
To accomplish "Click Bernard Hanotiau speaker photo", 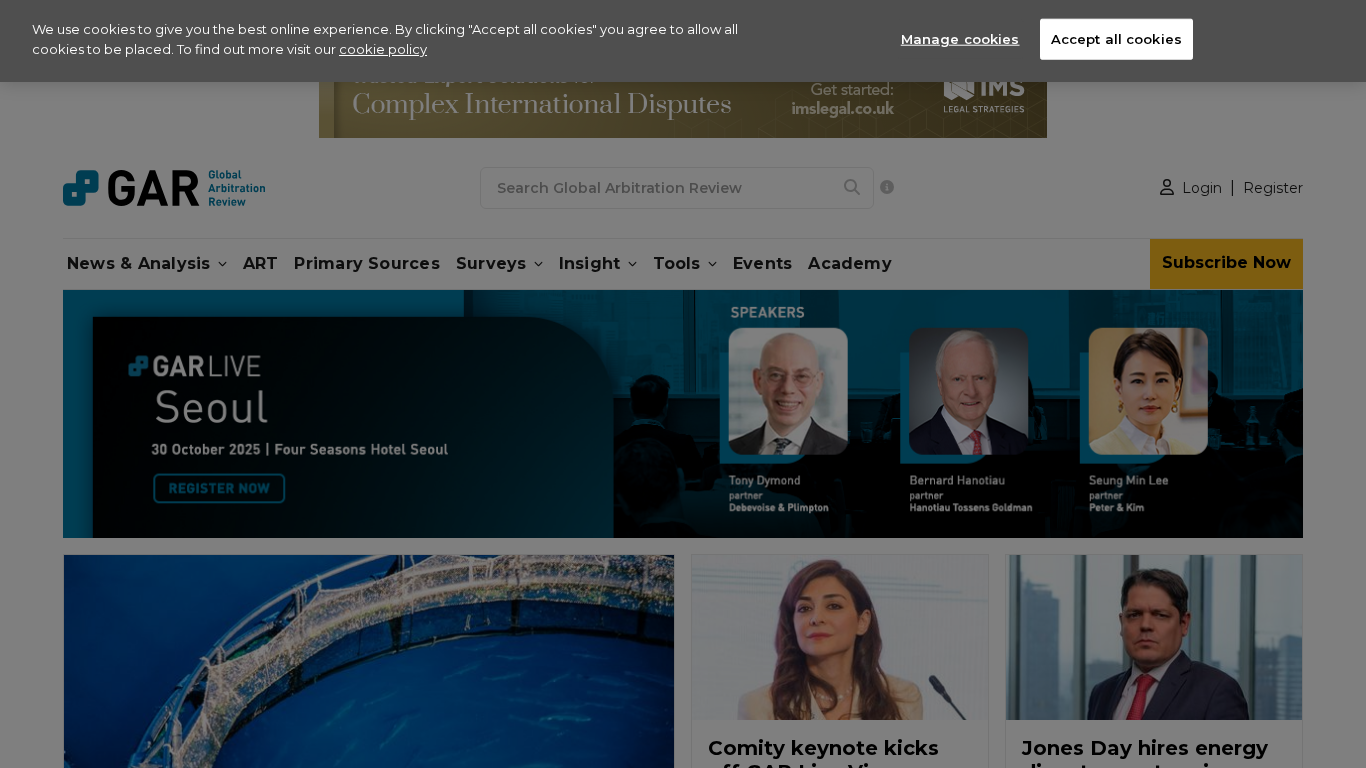I will [968, 391].
